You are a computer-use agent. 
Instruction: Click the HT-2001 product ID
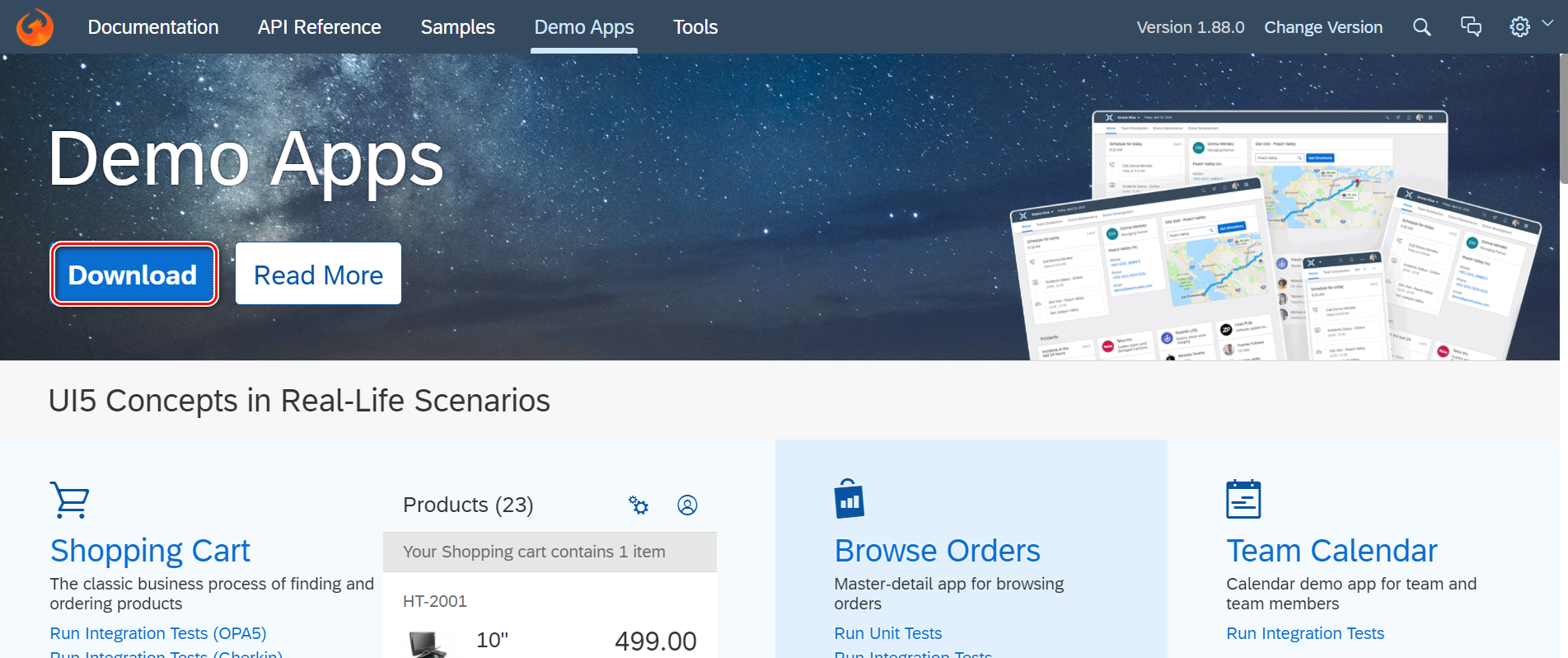coord(435,601)
